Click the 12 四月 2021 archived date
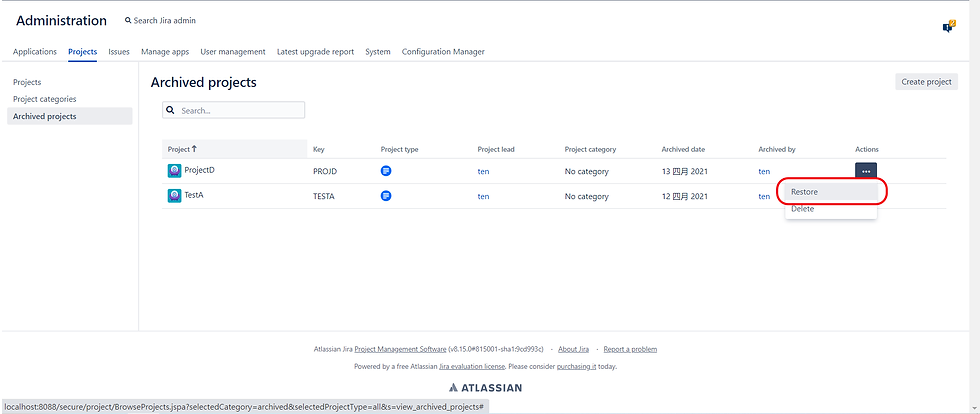Image resolution: width=980 pixels, height=414 pixels. [x=685, y=196]
